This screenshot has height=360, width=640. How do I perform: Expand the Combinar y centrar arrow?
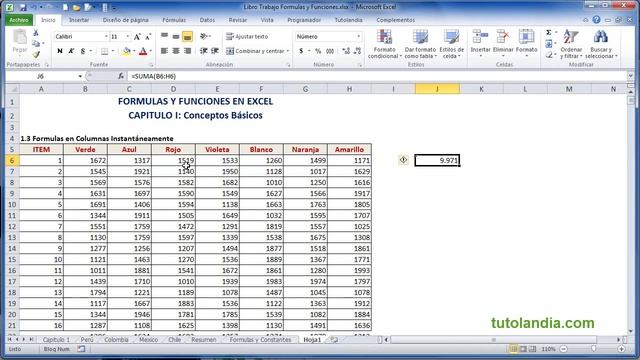pyautogui.click(x=288, y=51)
